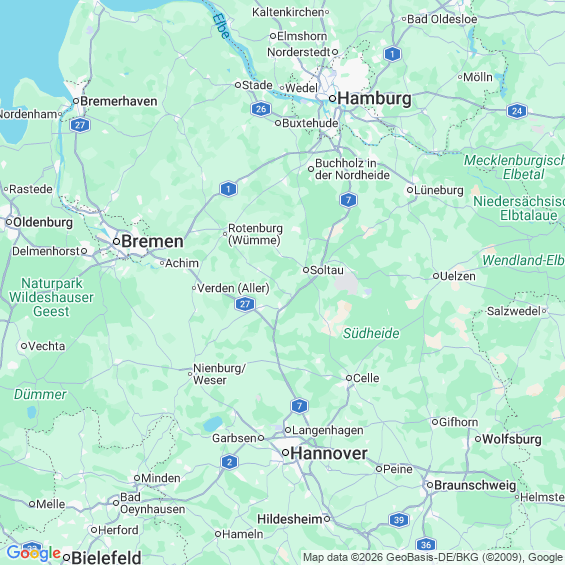Click the A26 highway shield near Stade
The height and width of the screenshot is (565, 565).
coord(261,109)
